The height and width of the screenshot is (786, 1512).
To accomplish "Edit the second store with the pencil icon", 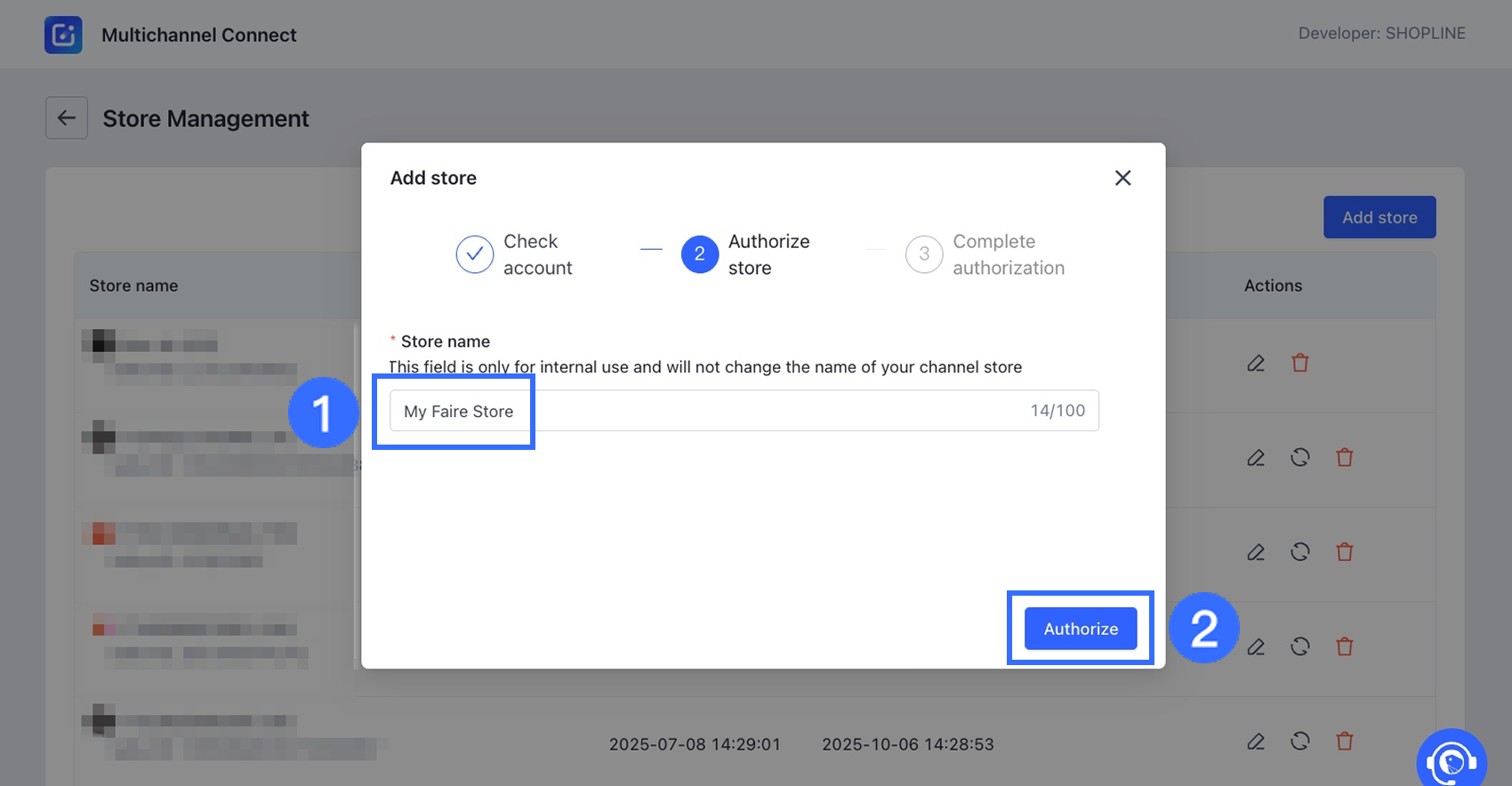I will [x=1256, y=458].
